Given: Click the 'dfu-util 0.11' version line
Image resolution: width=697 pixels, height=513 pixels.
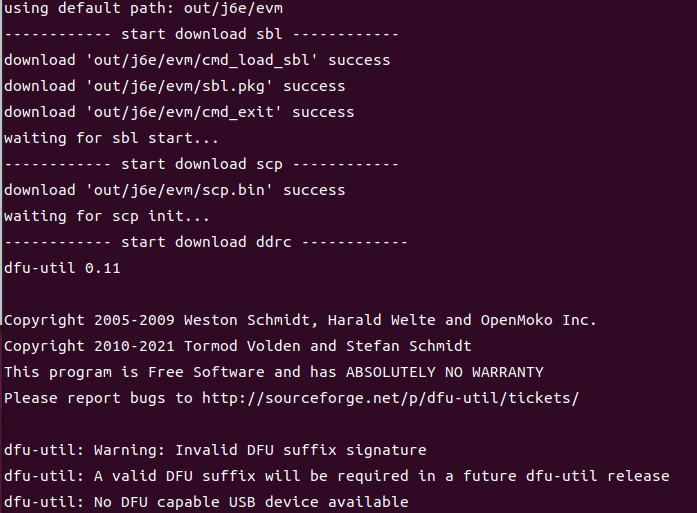Looking at the screenshot, I should 62,268.
